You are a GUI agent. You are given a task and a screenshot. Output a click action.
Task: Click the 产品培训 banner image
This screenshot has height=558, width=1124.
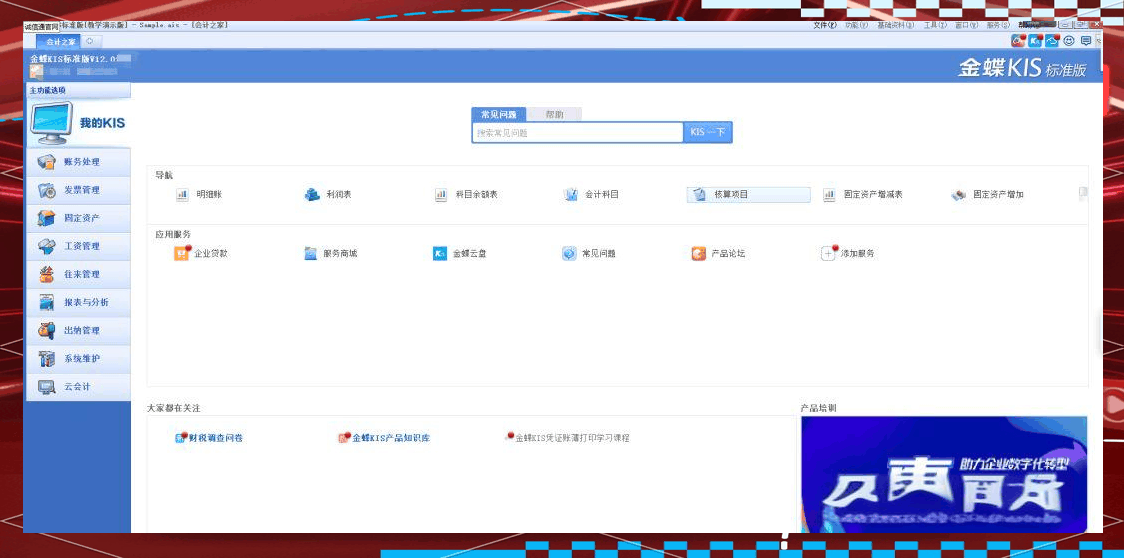[x=943, y=474]
